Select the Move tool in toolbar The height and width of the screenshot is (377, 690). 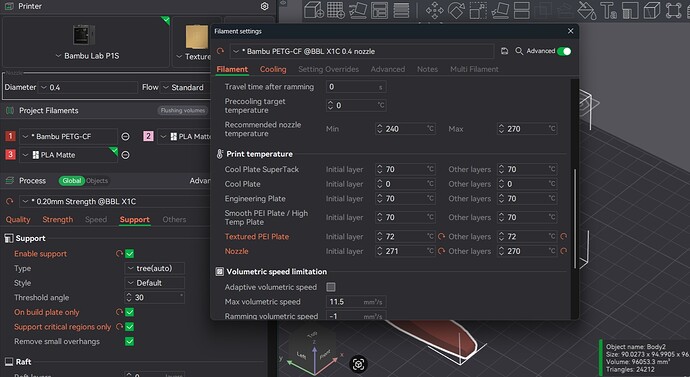click(x=434, y=10)
